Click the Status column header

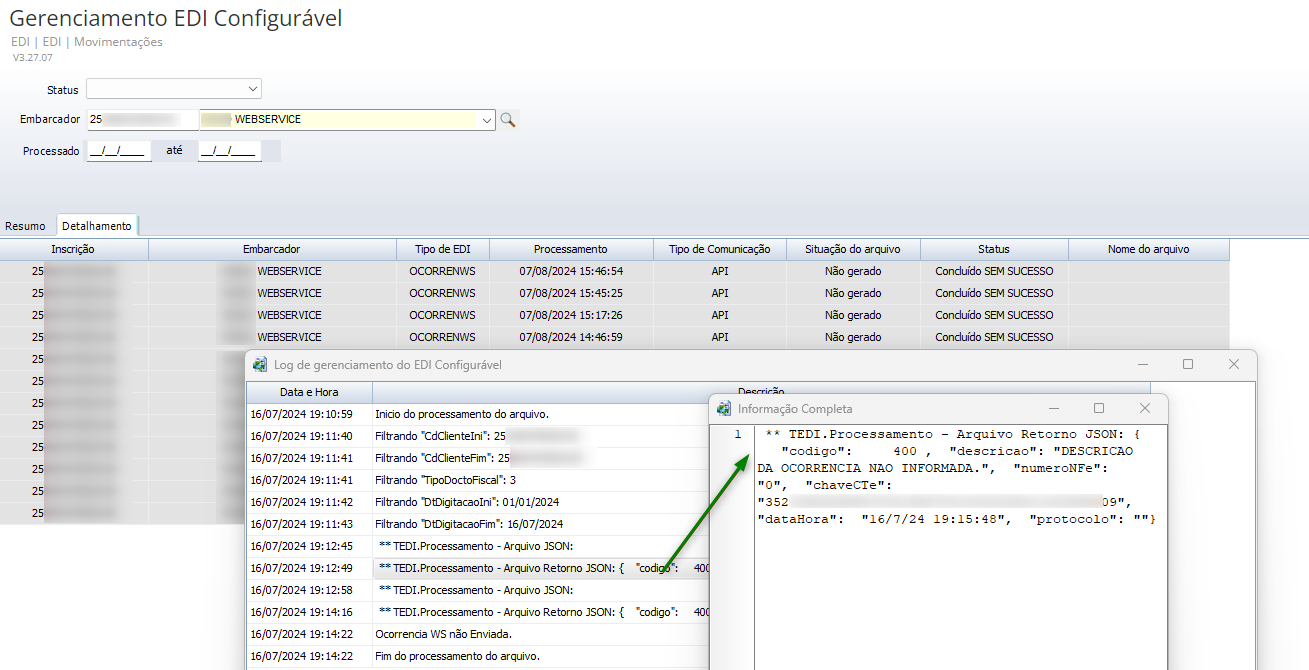(x=993, y=249)
